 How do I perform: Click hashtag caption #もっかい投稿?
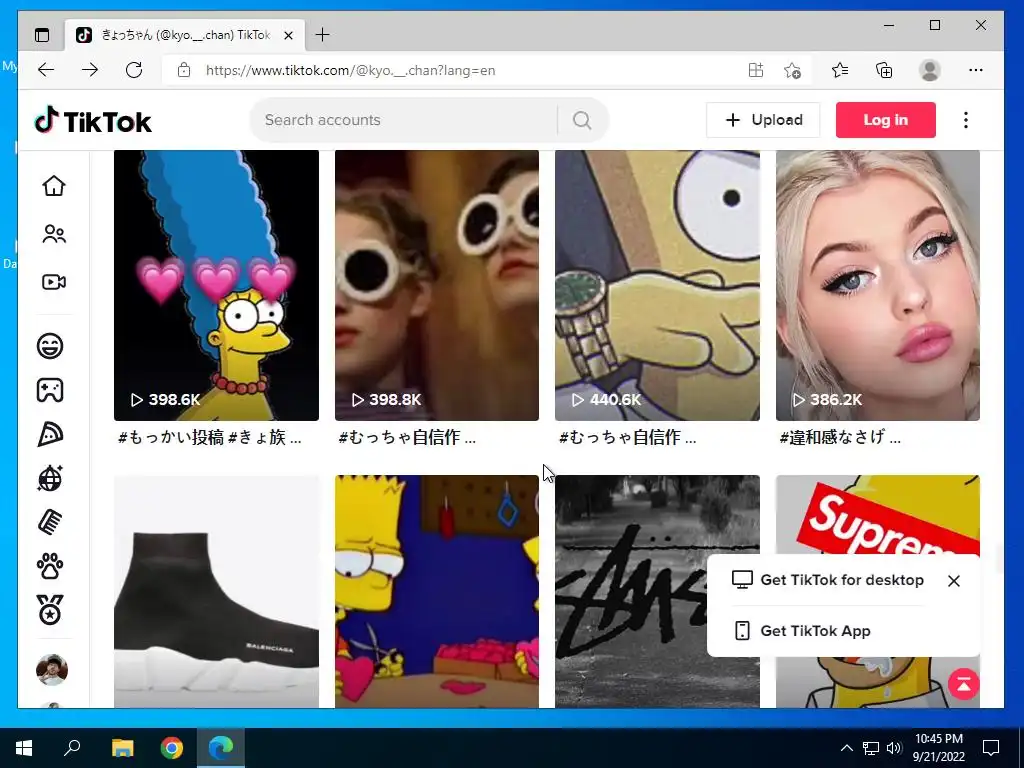pyautogui.click(x=171, y=438)
